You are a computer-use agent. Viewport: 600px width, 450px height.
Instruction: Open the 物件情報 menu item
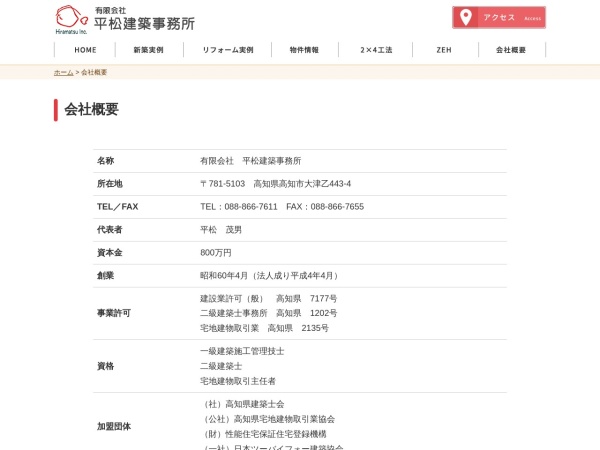(x=304, y=50)
